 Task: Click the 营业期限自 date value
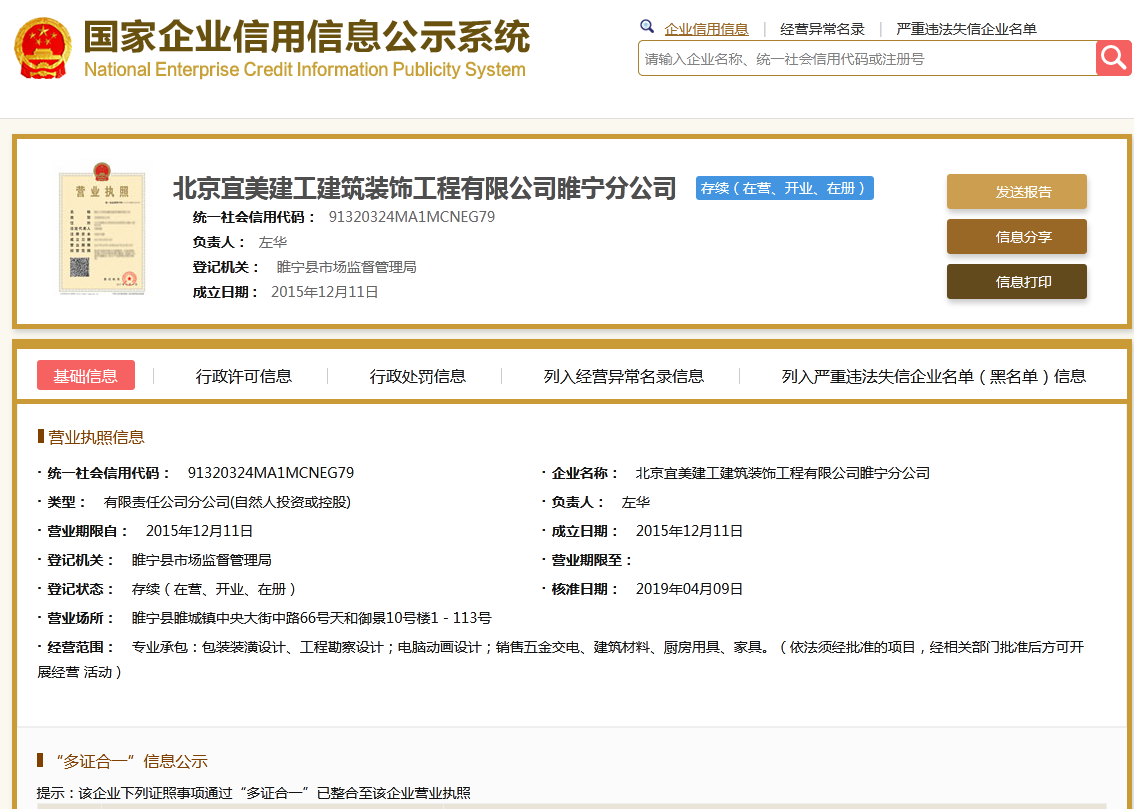200,531
